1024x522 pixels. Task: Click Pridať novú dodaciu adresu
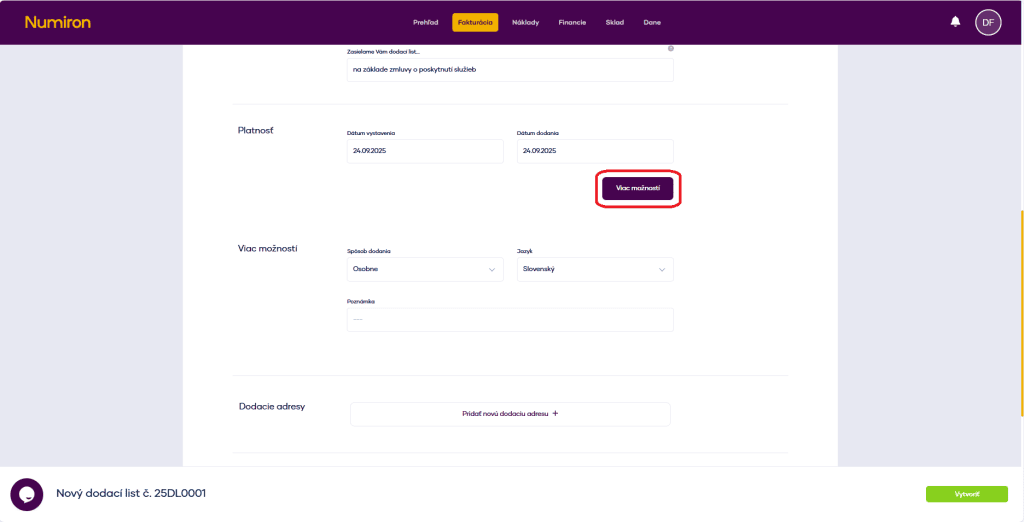pyautogui.click(x=510, y=413)
